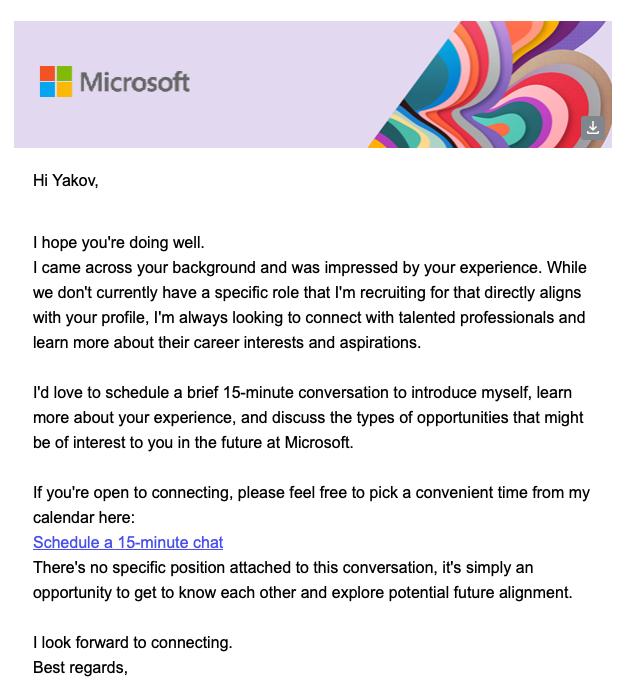Viewport: 627px width, 689px height.
Task: Click the yellow square of the Microsoft logo
Action: [x=64, y=90]
